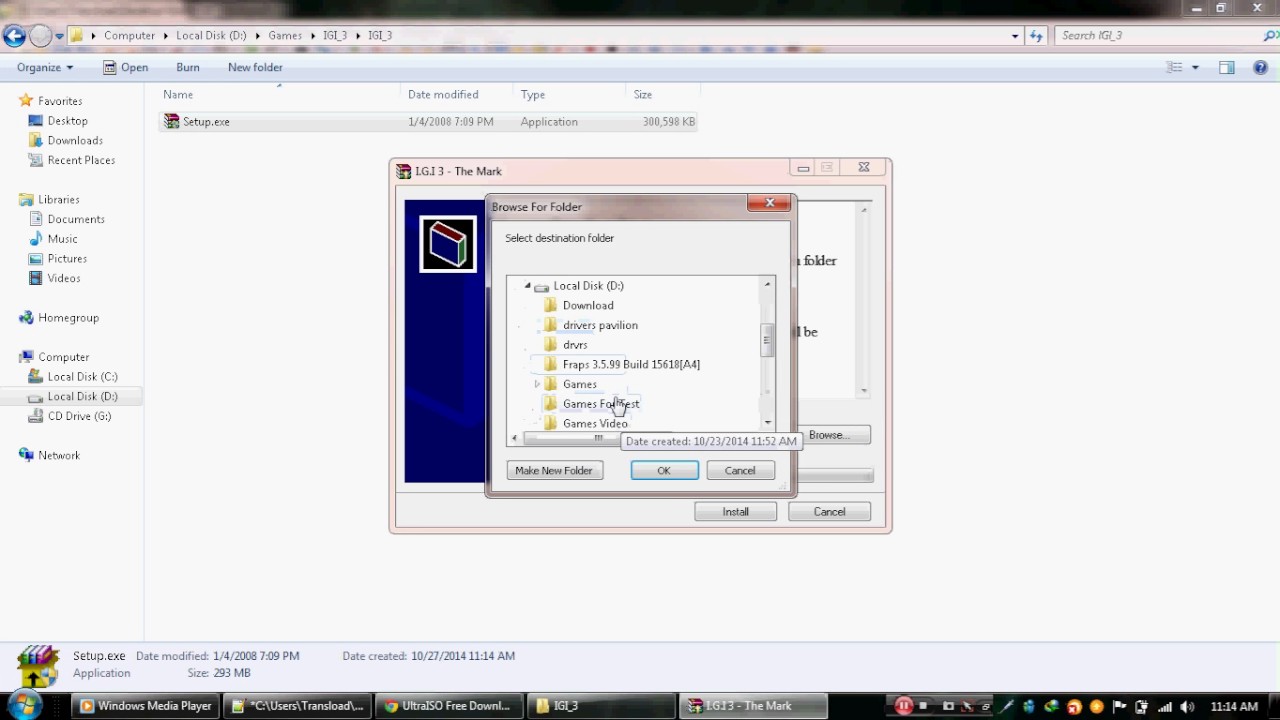
Task: Click the Homegroup icon in sidebar
Action: pyautogui.click(x=26, y=318)
